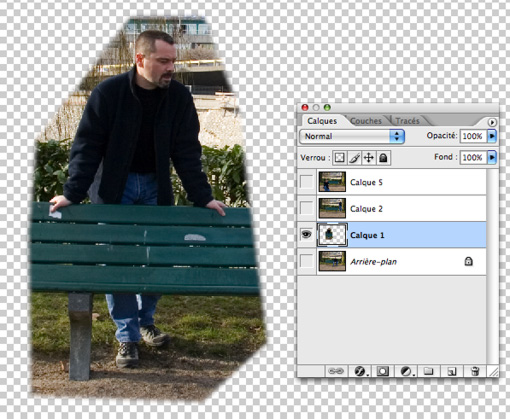Create a new layer
This screenshot has height=419, width=510.
tap(452, 371)
